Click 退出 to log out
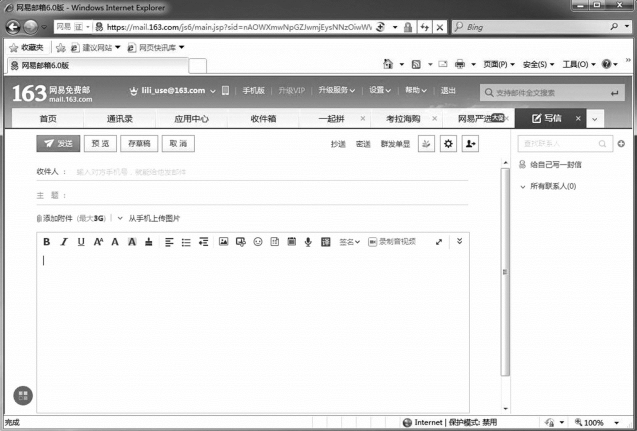 click(448, 91)
